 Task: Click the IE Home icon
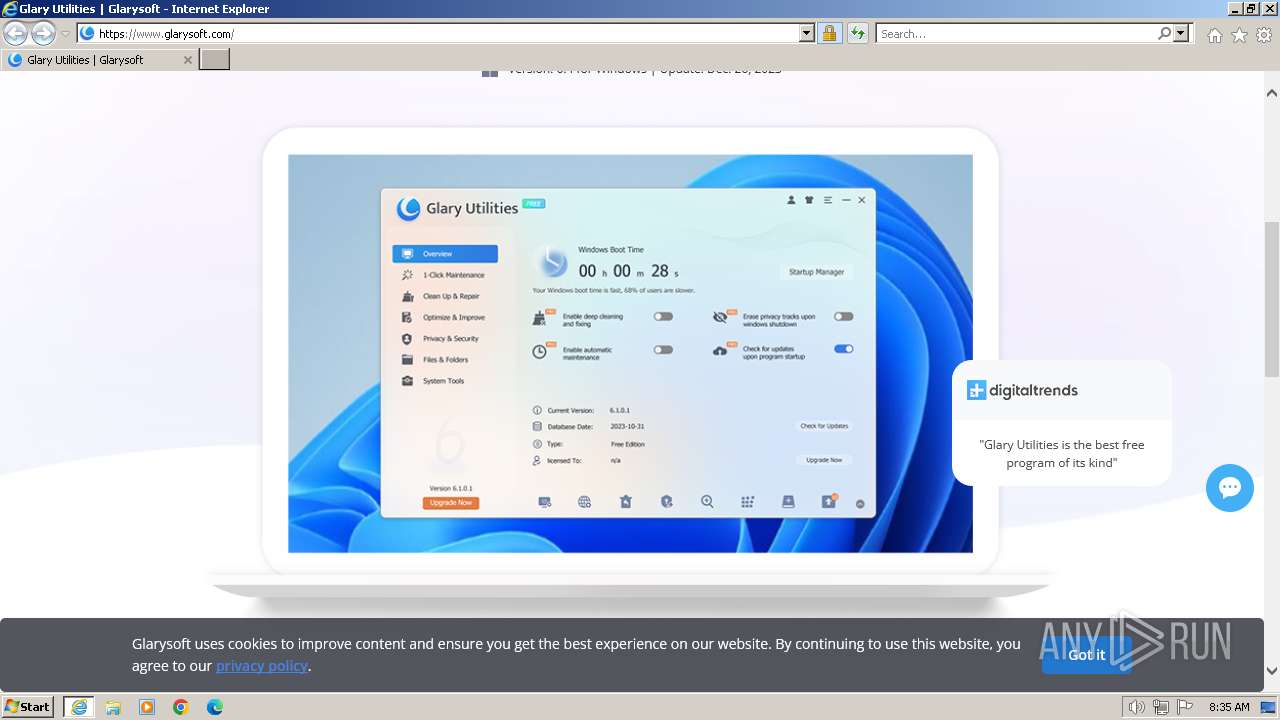pyautogui.click(x=1214, y=35)
